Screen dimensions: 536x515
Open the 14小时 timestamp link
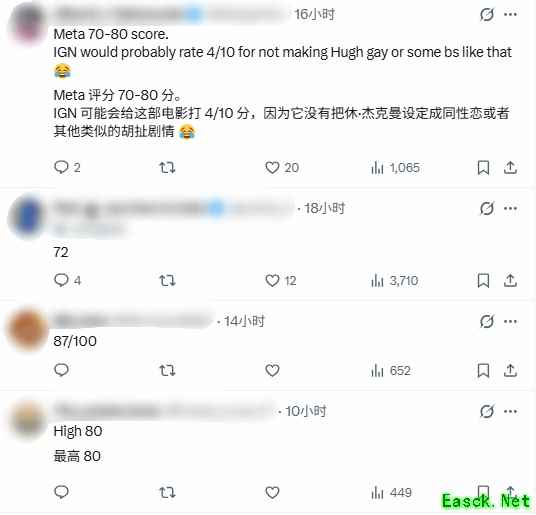click(244, 321)
